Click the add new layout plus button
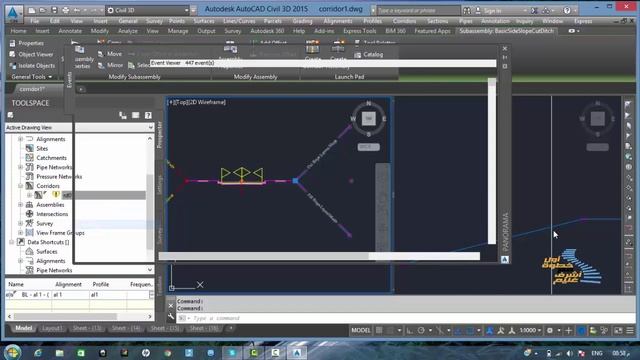This screenshot has height=360, width=640. (231, 328)
